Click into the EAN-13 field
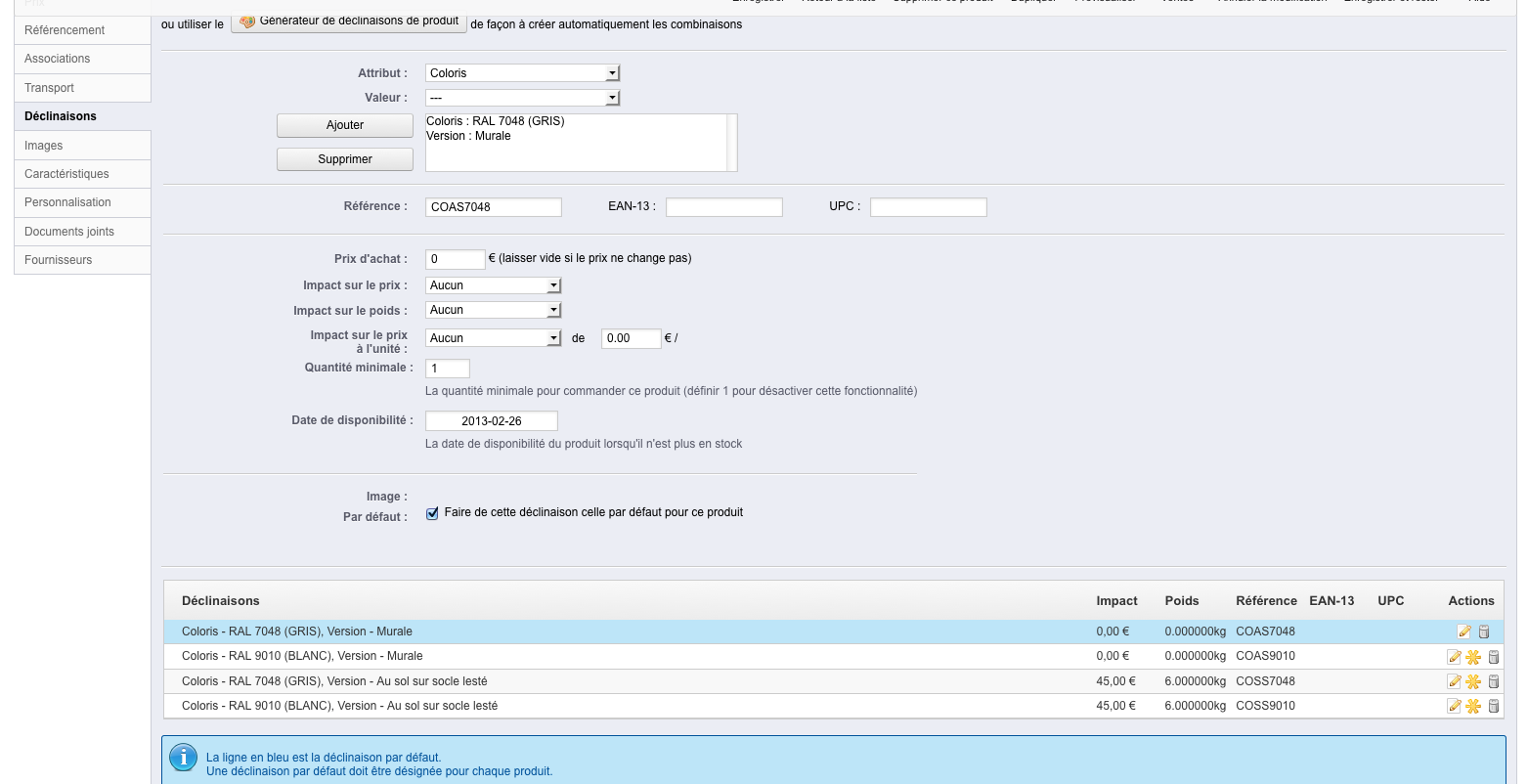1528x784 pixels. coord(724,207)
